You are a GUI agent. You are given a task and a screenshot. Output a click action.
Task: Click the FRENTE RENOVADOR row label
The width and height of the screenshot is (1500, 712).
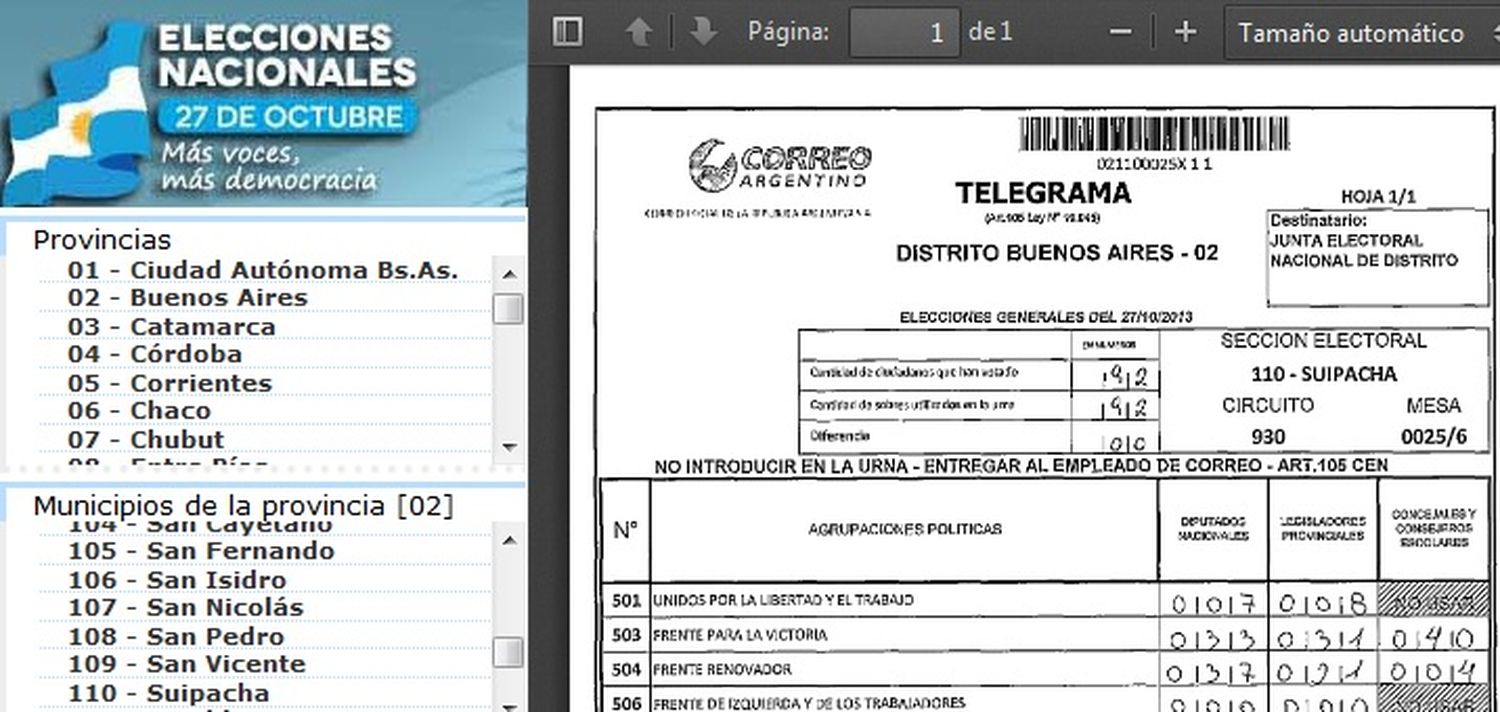[722, 669]
